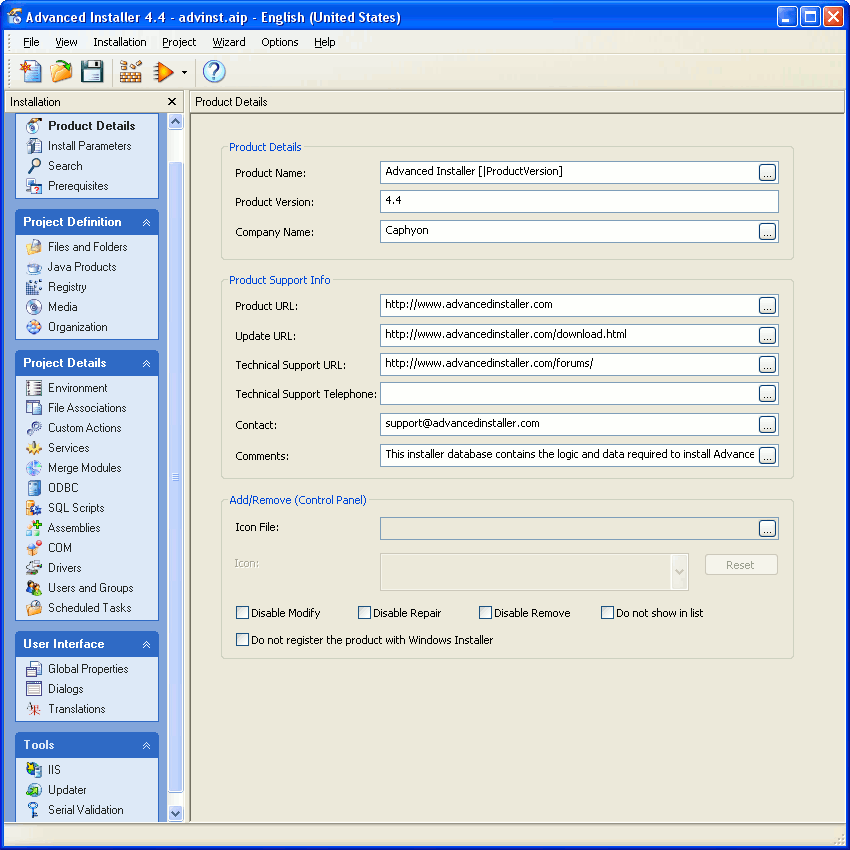Image resolution: width=850 pixels, height=850 pixels.
Task: Click ellipsis button next to Comments
Action: click(767, 456)
